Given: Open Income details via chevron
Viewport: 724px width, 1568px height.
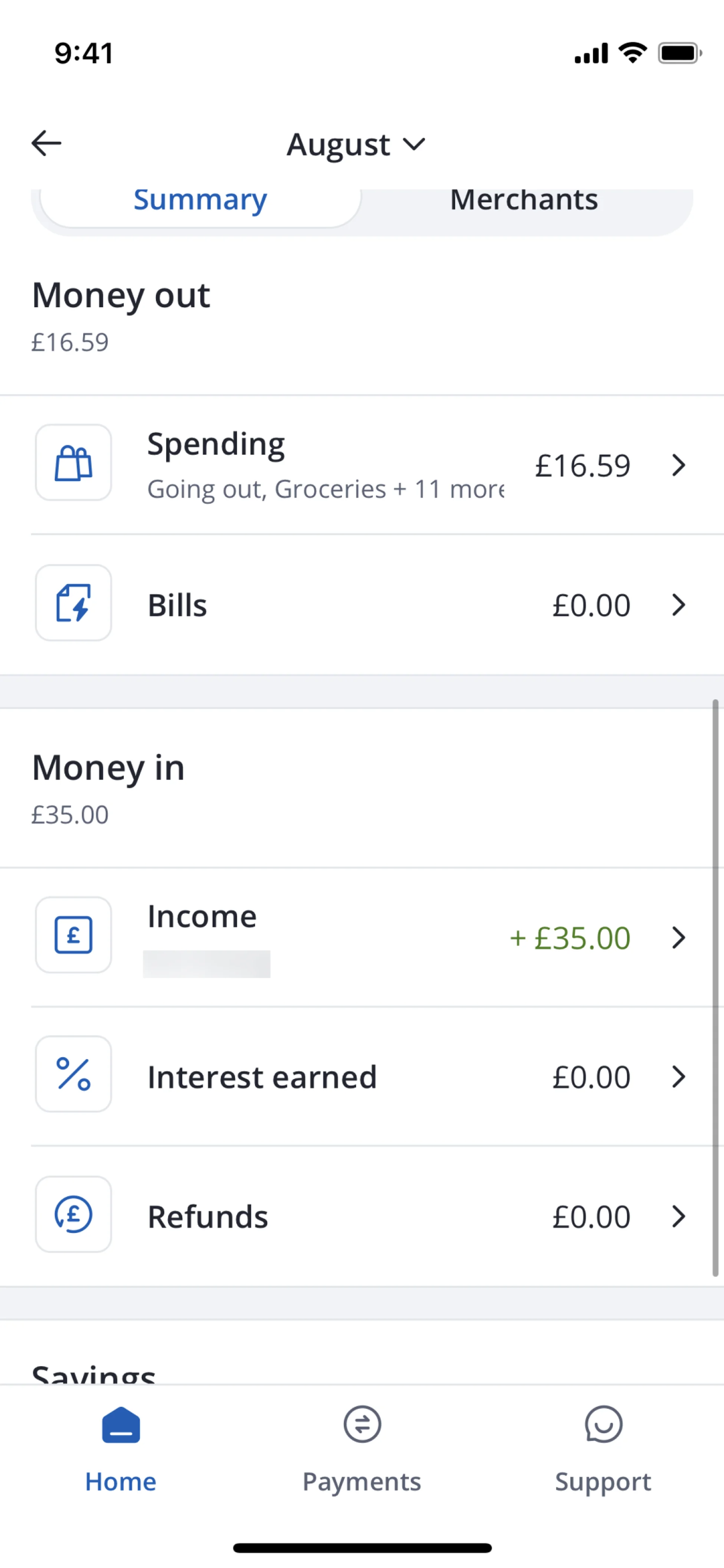Looking at the screenshot, I should pos(678,938).
